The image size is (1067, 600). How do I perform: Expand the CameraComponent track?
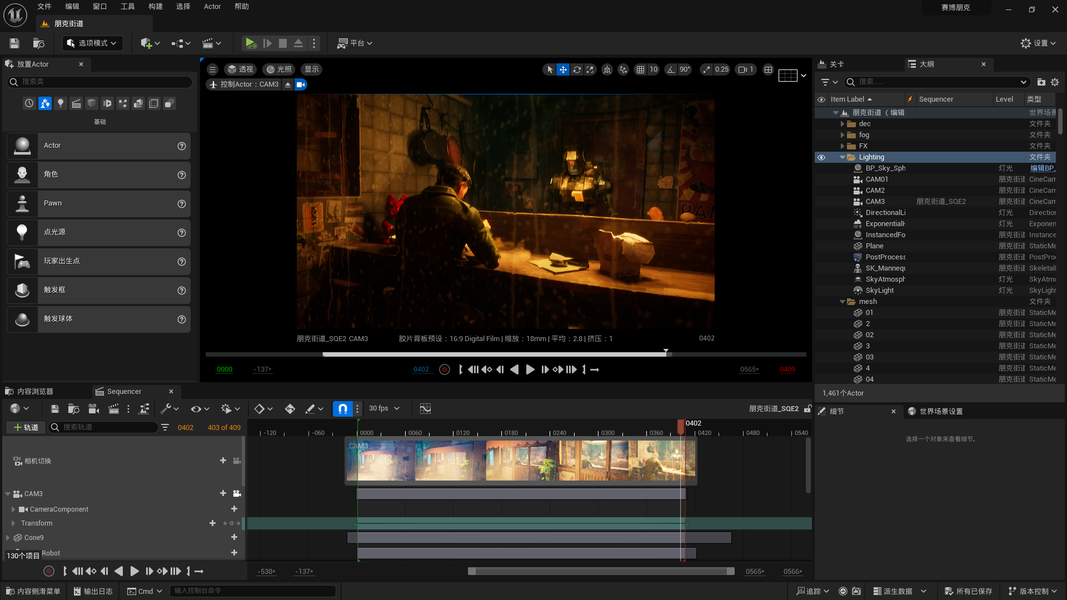pyautogui.click(x=14, y=510)
